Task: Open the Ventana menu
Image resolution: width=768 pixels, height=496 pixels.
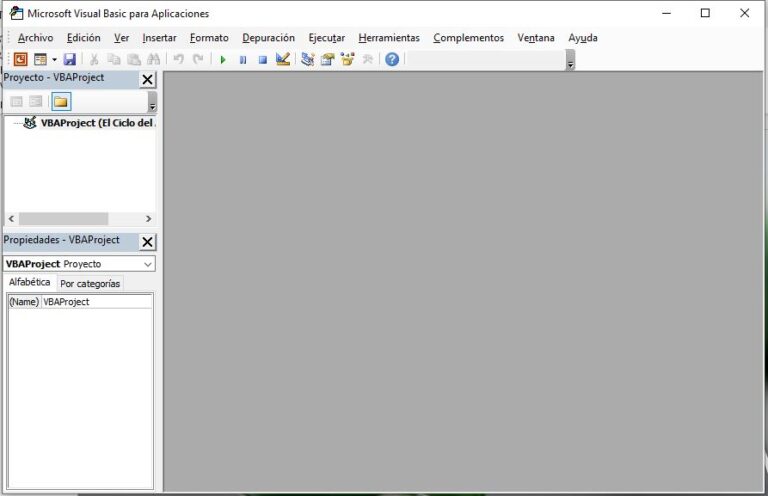Action: [x=536, y=38]
